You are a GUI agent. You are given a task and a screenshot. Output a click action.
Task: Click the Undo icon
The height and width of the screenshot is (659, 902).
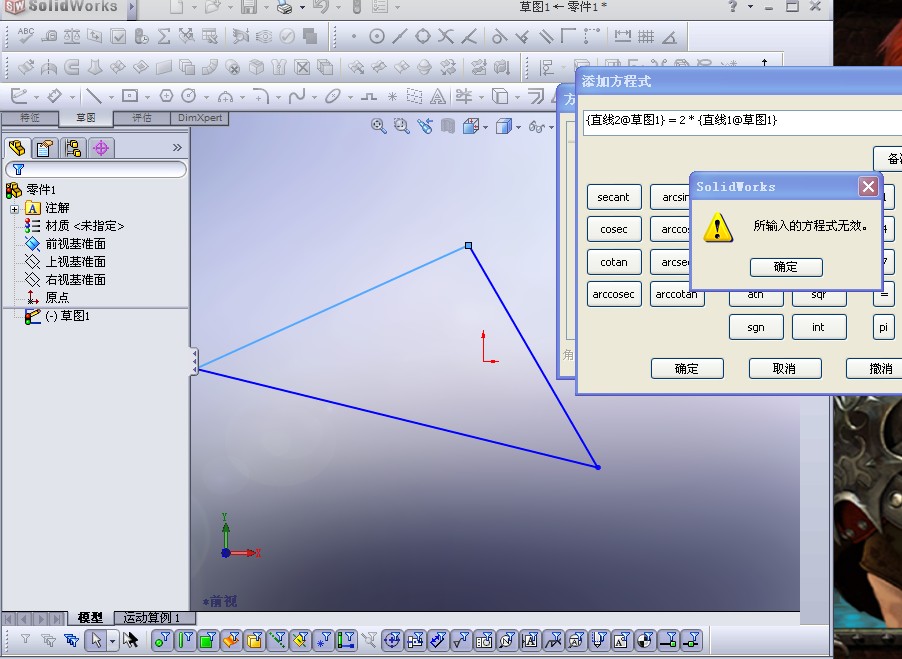click(323, 10)
